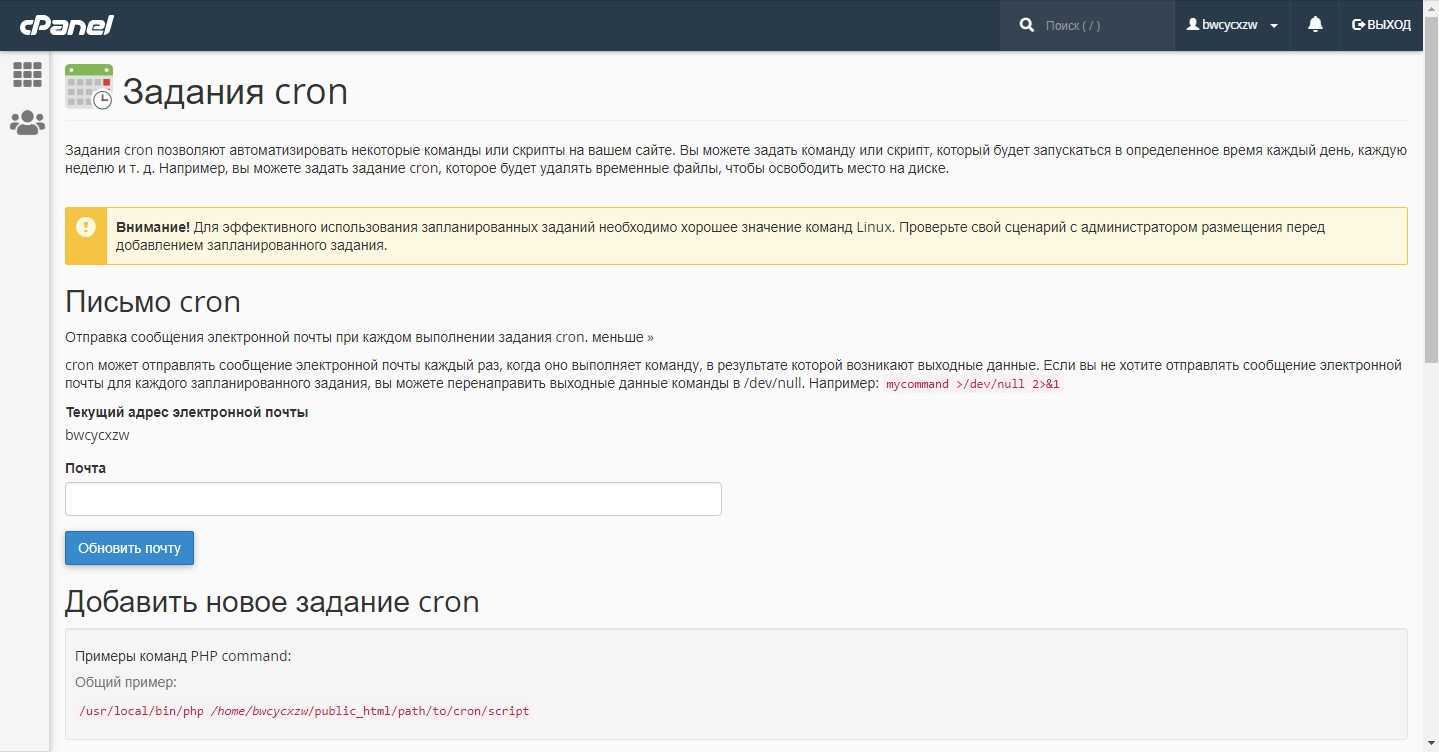This screenshot has width=1439, height=752.
Task: Collapse description with the «меньше» link
Action: (622, 337)
